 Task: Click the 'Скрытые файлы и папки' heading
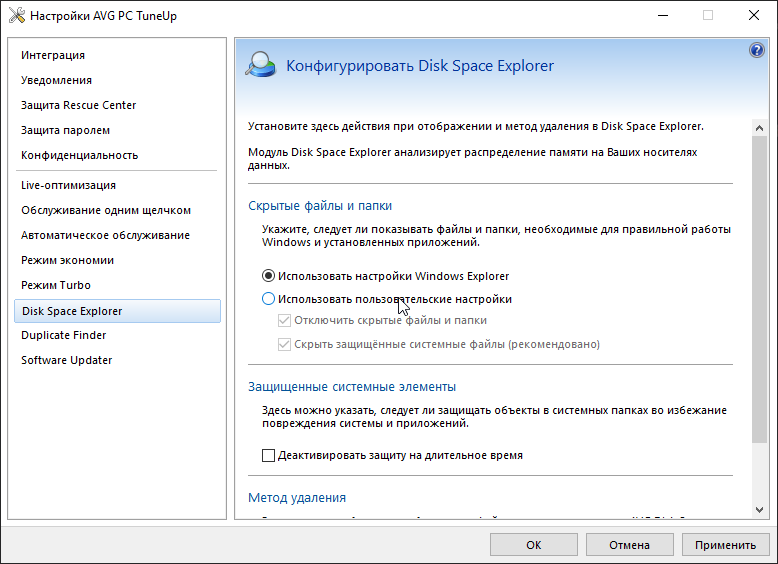click(320, 205)
